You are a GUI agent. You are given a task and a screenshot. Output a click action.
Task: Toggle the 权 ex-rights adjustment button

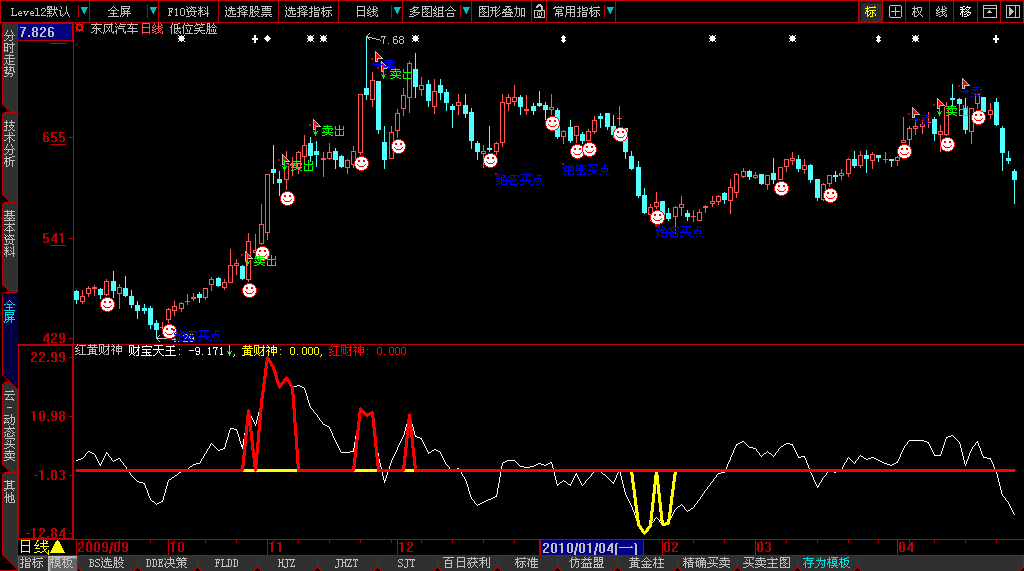point(918,12)
